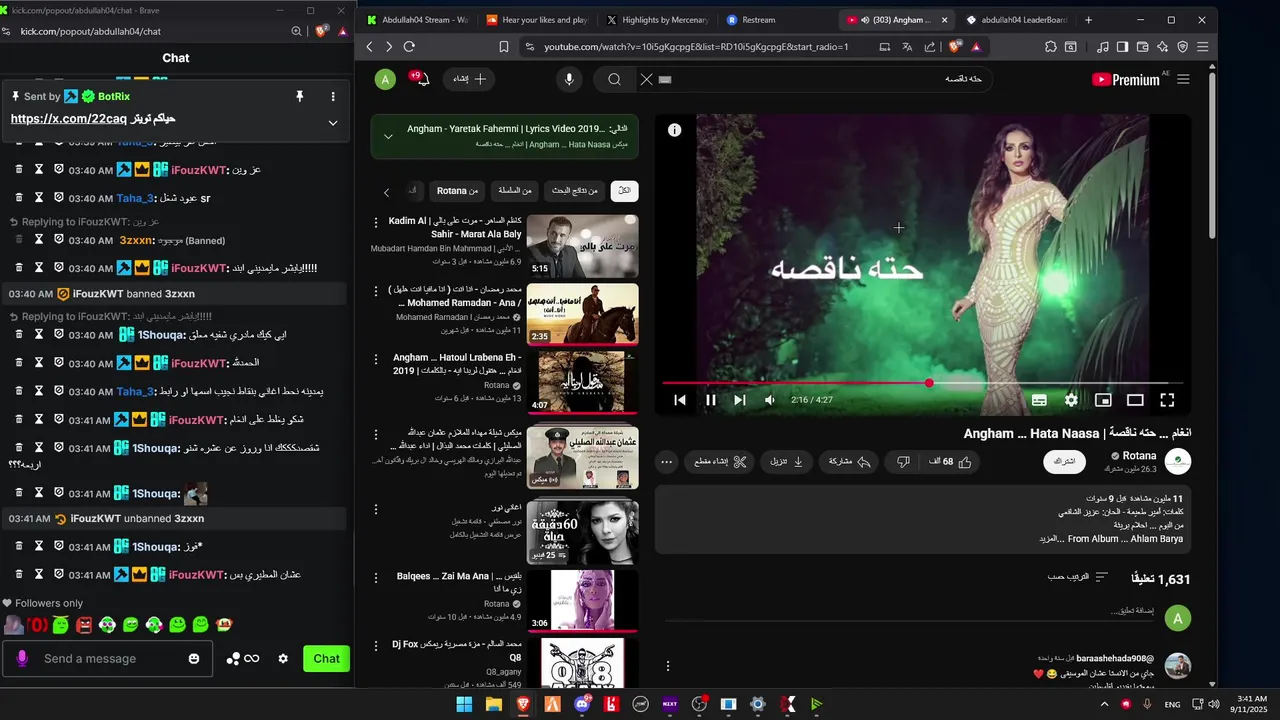Timeout Taha_3 on 03:40 AM sr message
Image resolution: width=1280 pixels, height=720 pixels.
coord(39,198)
